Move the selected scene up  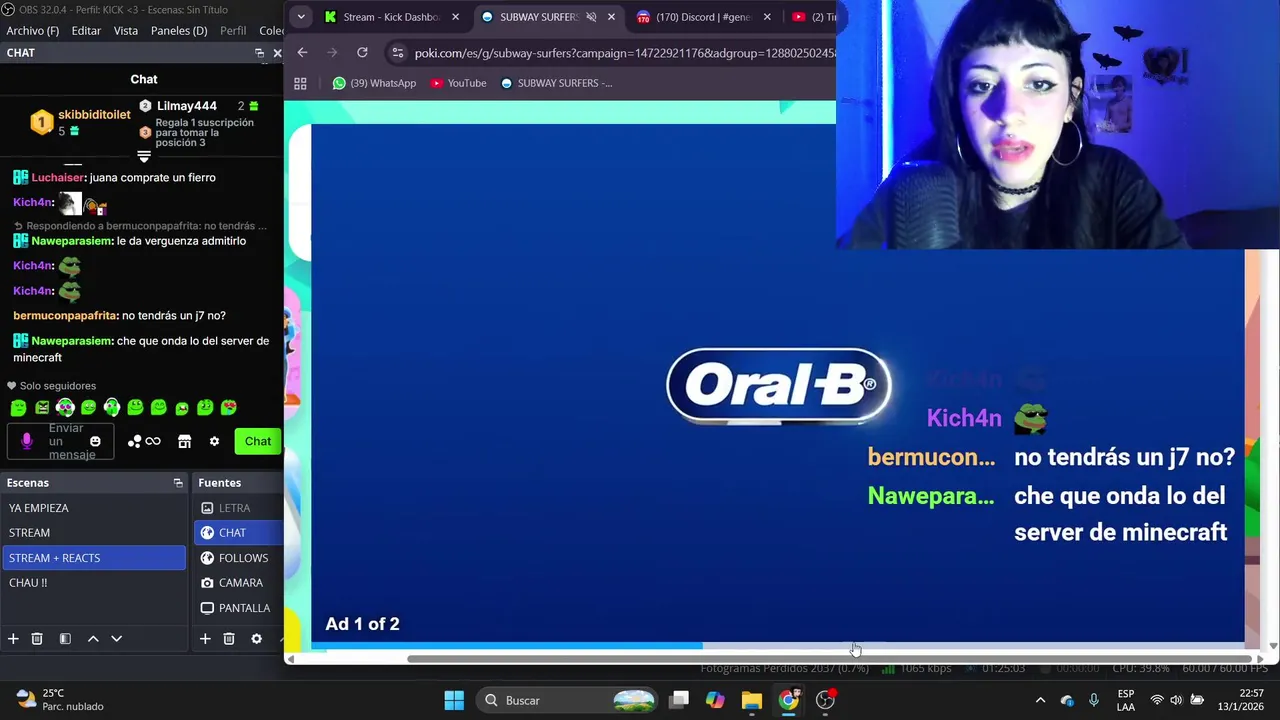93,639
